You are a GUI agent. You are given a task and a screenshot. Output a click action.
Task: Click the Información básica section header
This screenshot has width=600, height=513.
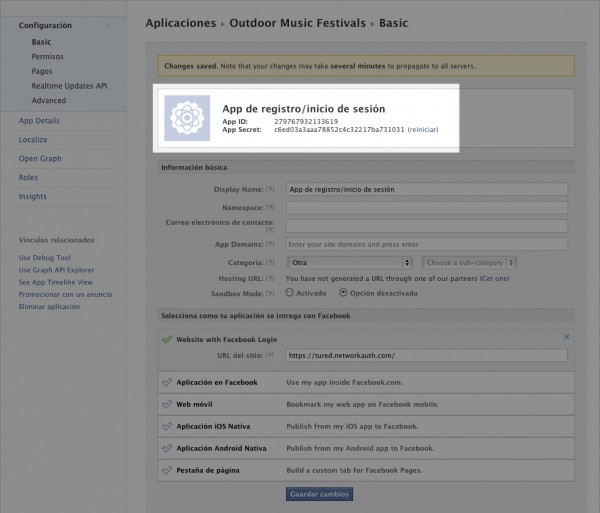[366, 167]
